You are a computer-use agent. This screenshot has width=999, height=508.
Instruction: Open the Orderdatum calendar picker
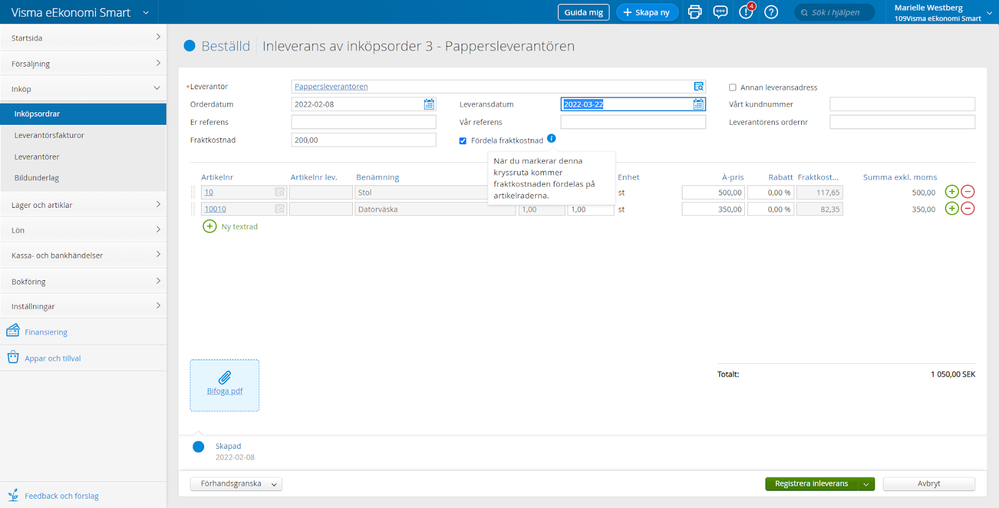[x=429, y=104]
